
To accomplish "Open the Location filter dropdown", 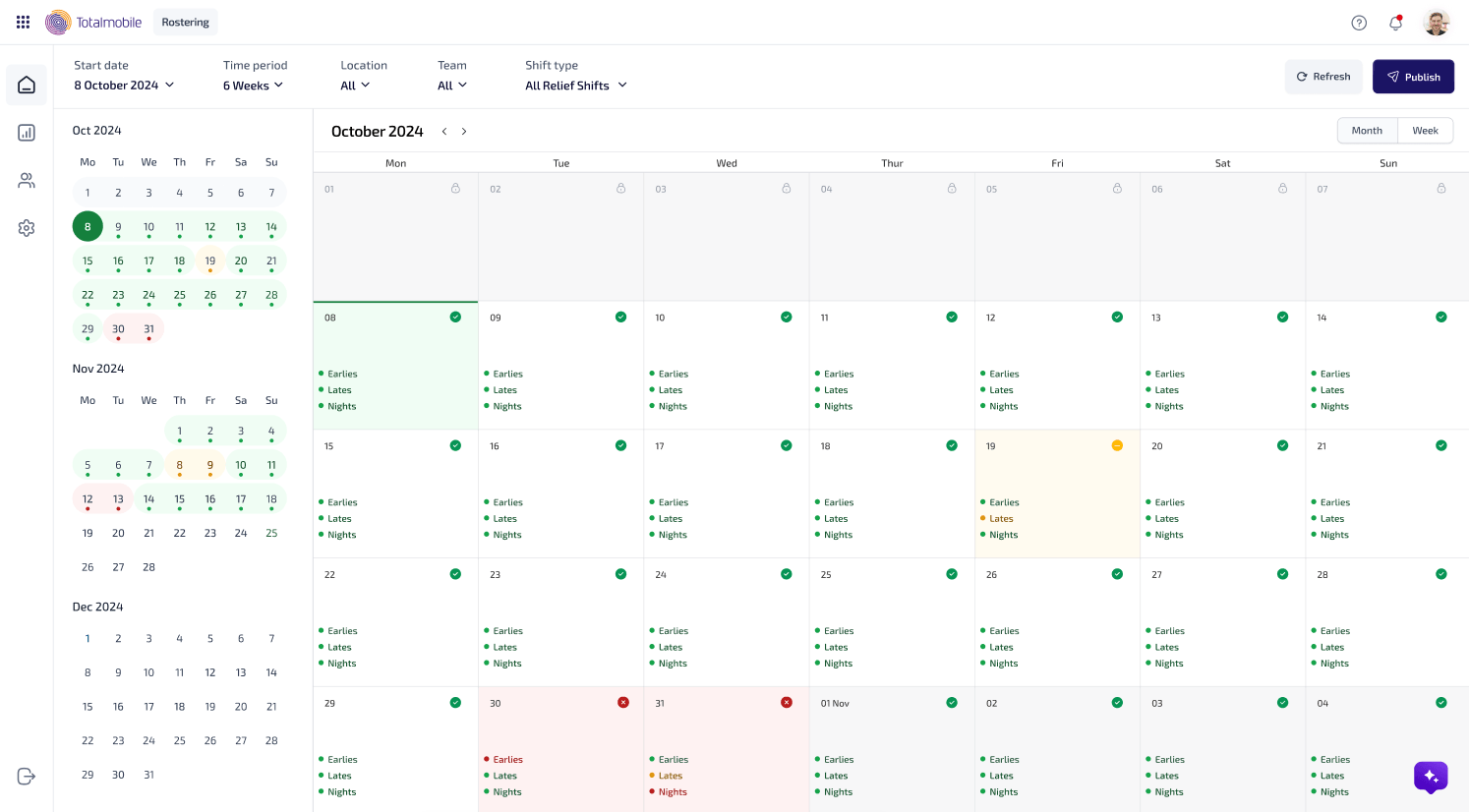I will [x=356, y=86].
